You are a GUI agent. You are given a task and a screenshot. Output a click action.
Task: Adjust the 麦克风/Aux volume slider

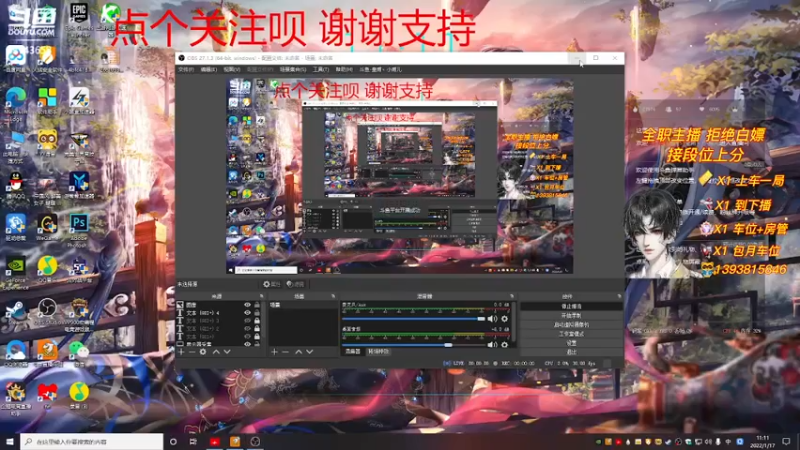[x=414, y=319]
